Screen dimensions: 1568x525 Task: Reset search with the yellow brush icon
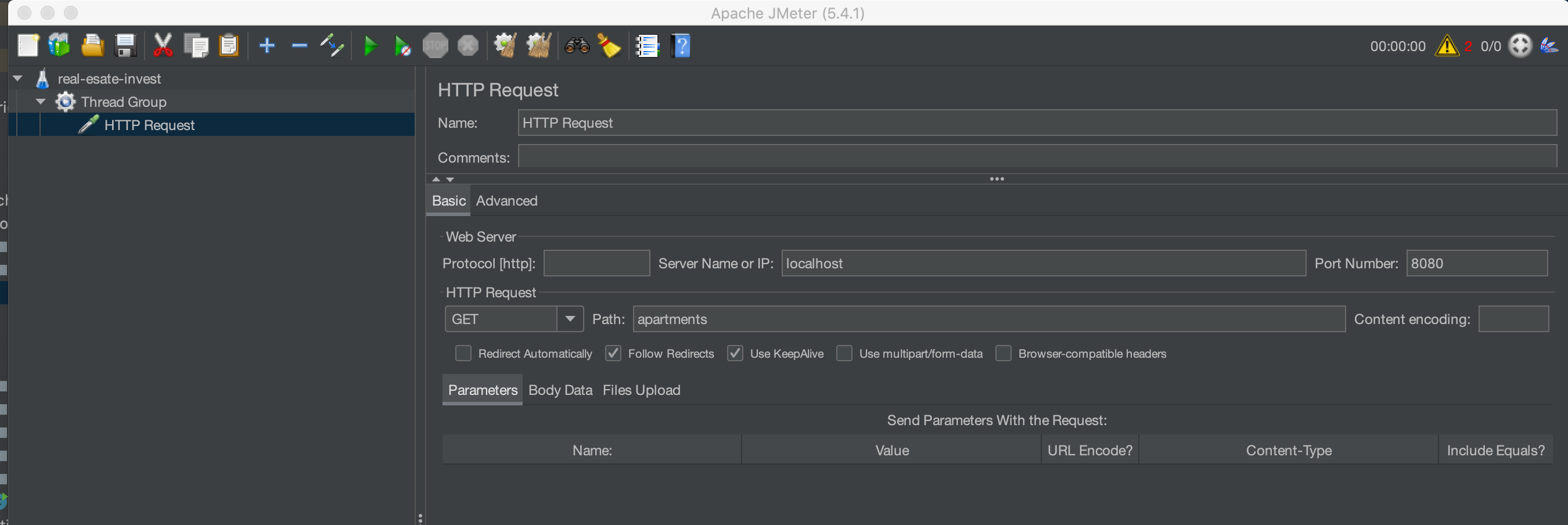(x=609, y=46)
